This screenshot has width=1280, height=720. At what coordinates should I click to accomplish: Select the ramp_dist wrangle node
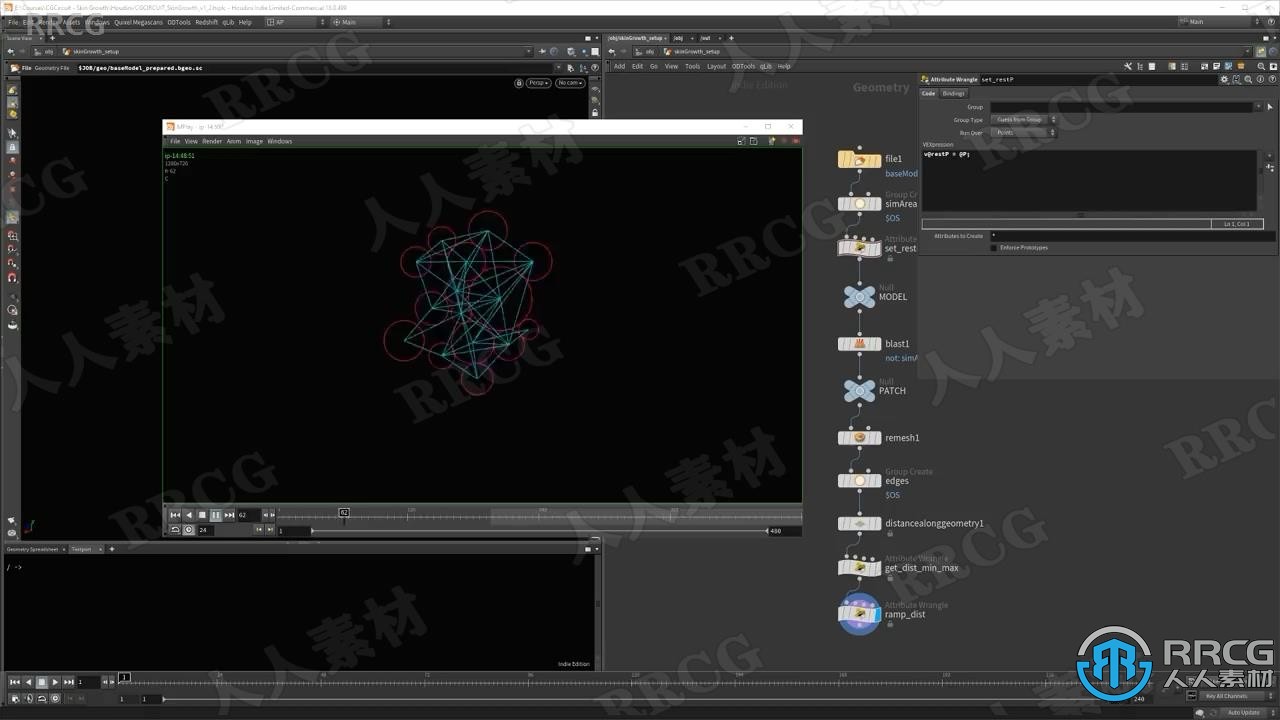859,613
